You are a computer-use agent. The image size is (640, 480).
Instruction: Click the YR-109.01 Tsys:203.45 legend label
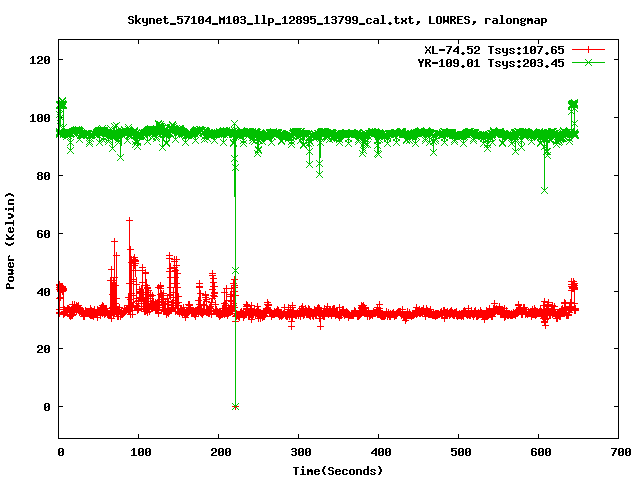click(x=491, y=63)
